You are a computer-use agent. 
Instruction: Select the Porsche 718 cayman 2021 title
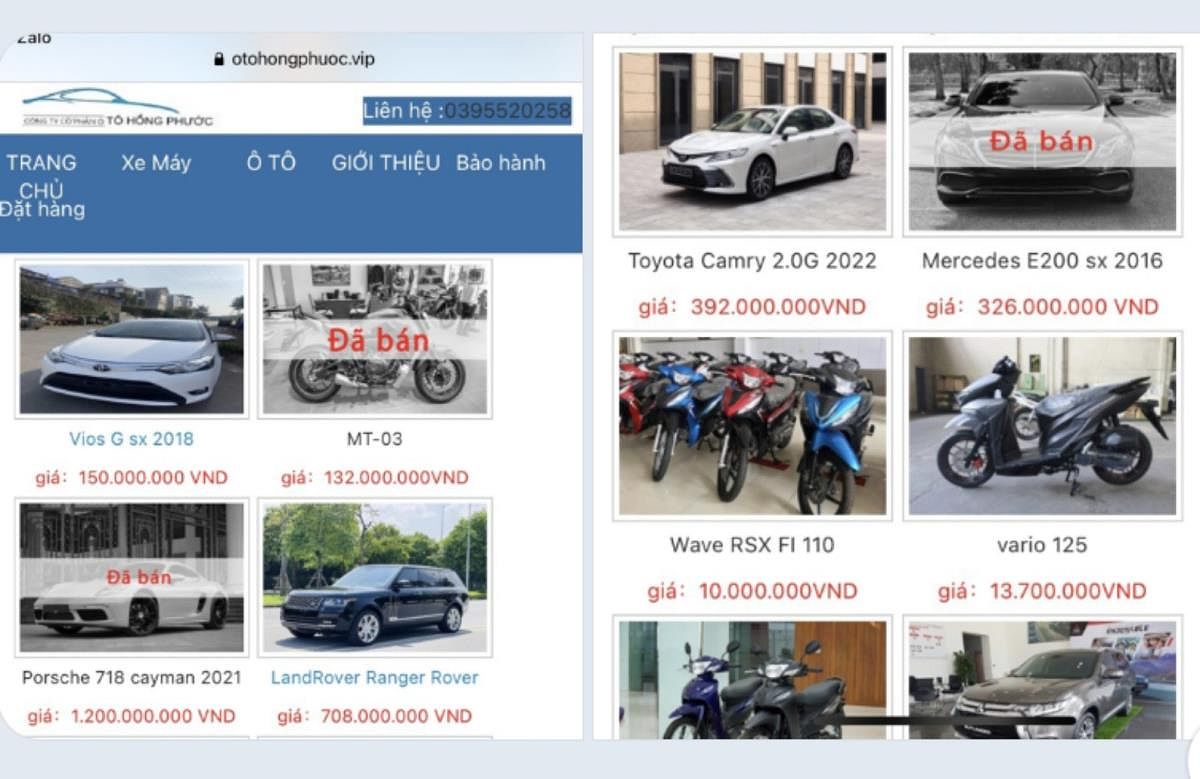click(131, 678)
